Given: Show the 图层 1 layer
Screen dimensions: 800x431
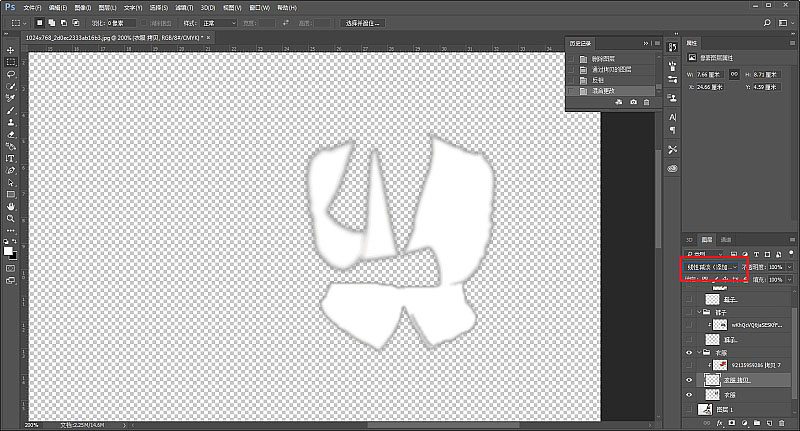Looking at the screenshot, I should tap(689, 409).
